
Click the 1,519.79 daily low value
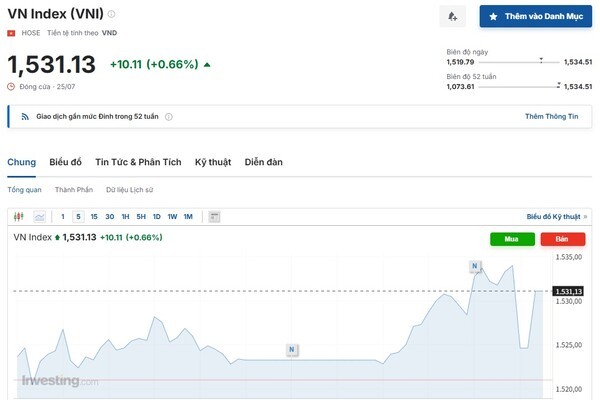click(x=460, y=62)
